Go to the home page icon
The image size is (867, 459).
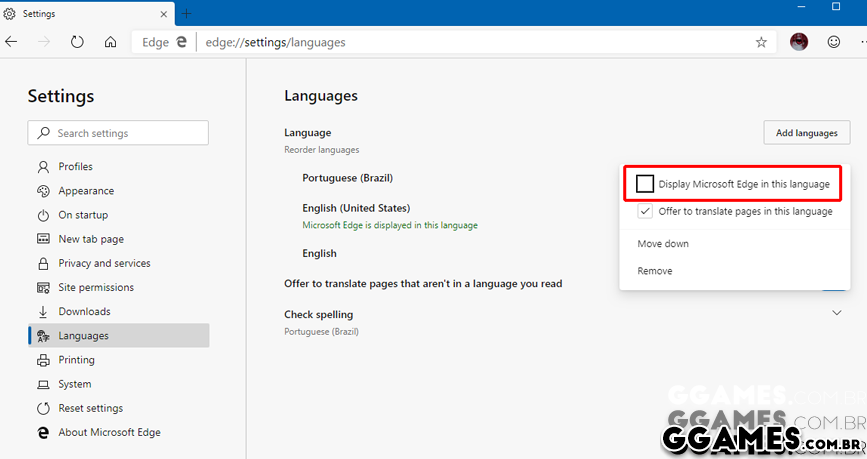coord(111,42)
